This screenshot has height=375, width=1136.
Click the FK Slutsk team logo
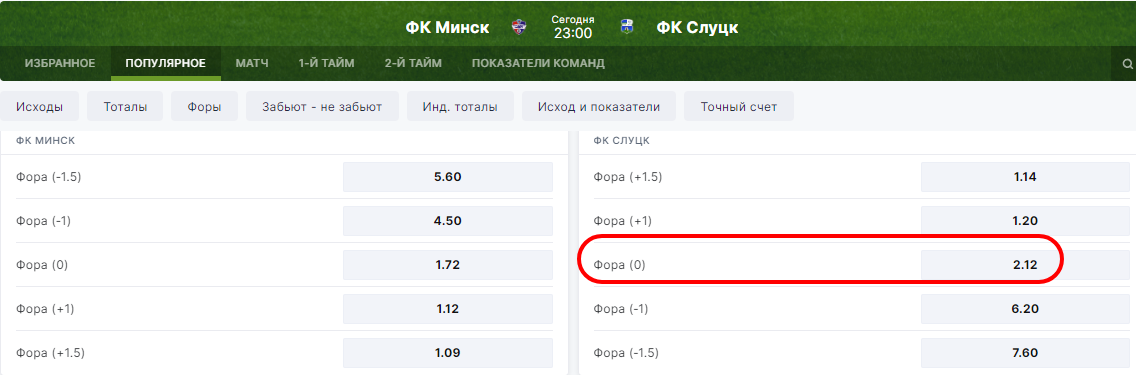point(627,27)
